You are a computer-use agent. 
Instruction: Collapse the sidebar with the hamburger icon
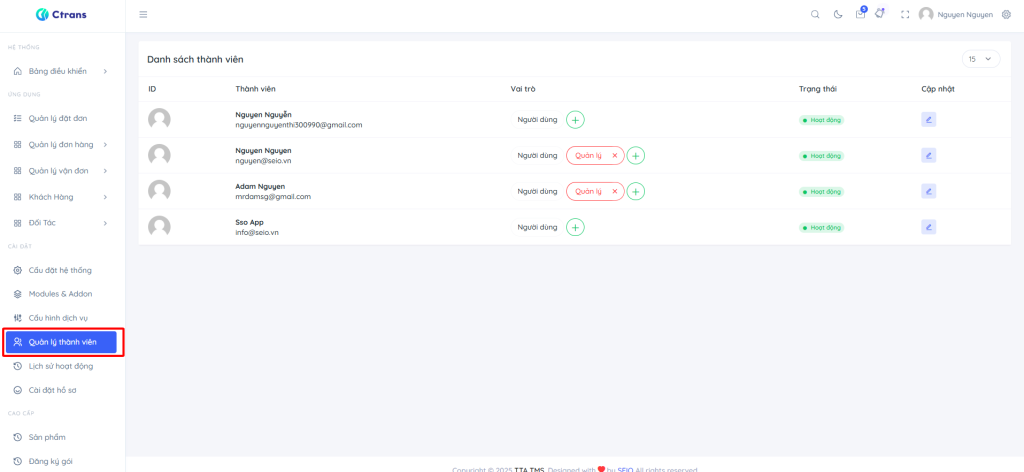[143, 15]
